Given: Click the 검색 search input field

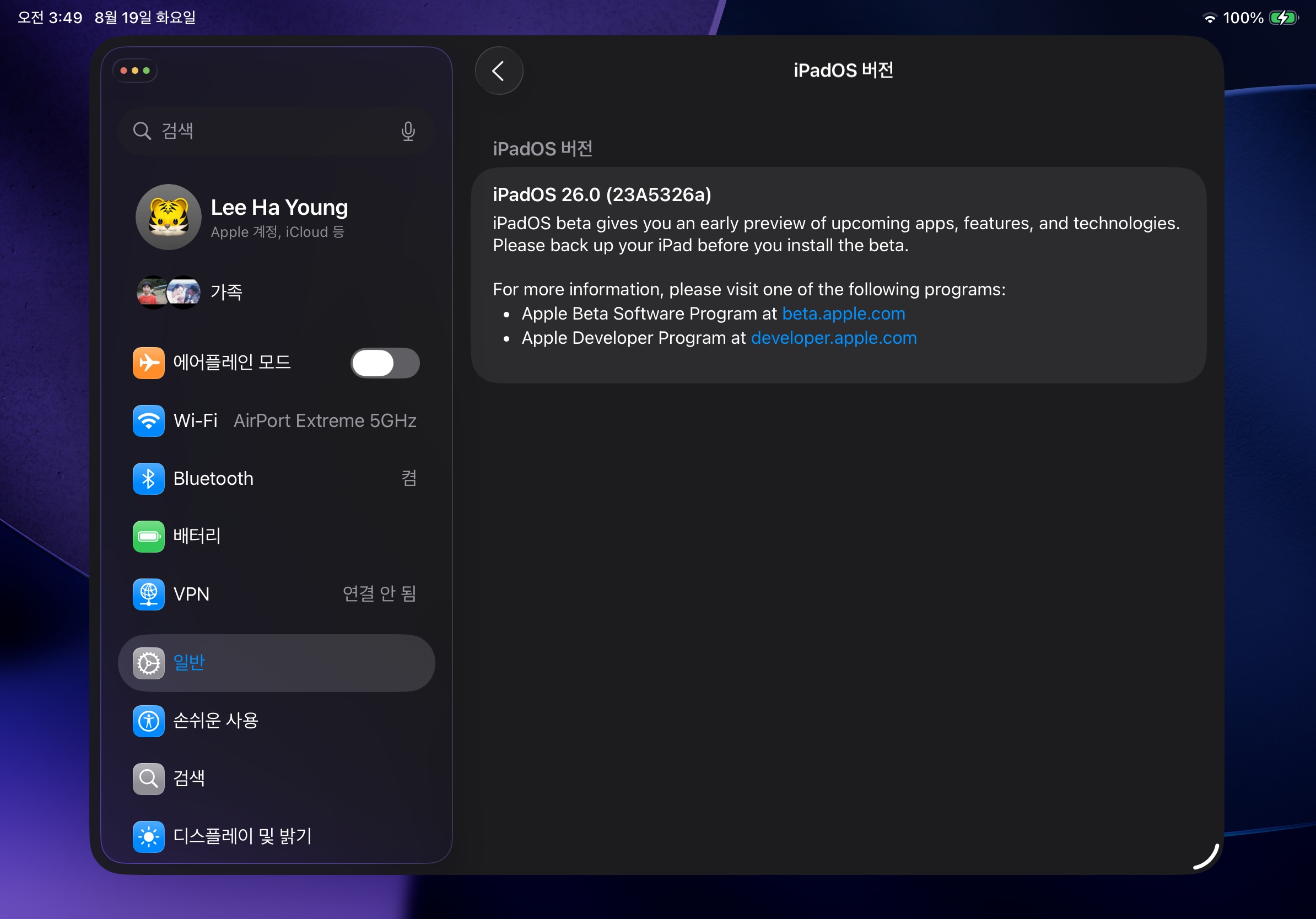Looking at the screenshot, I should pyautogui.click(x=276, y=131).
